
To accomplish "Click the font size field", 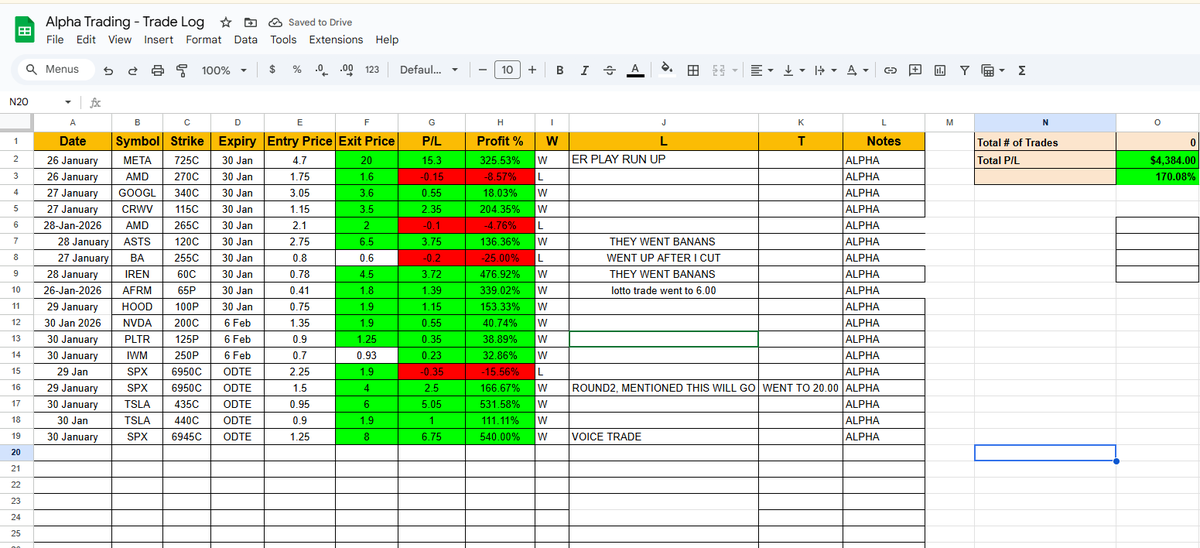I will 507,70.
